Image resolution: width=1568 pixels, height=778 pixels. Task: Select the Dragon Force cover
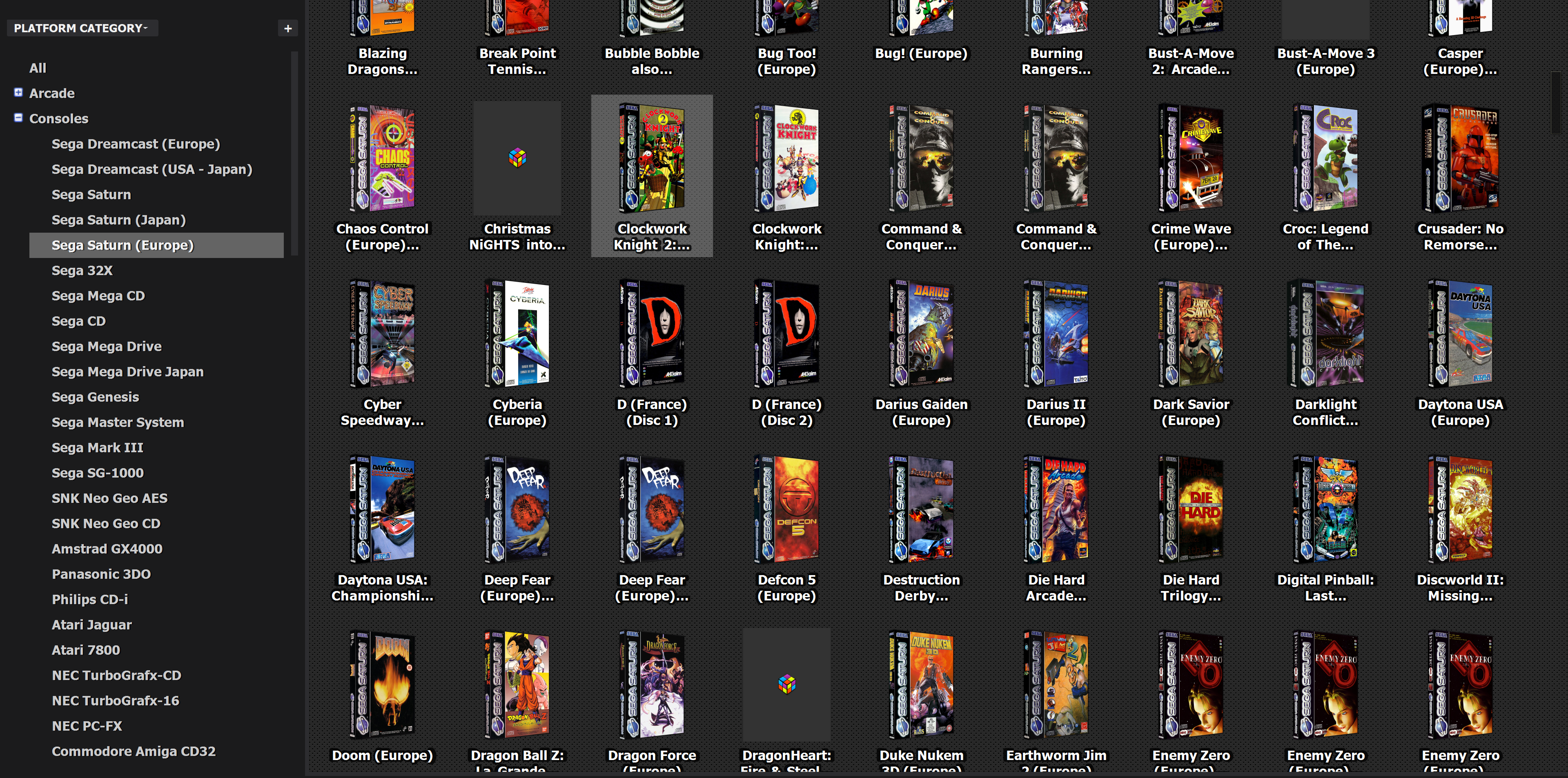coord(652,685)
